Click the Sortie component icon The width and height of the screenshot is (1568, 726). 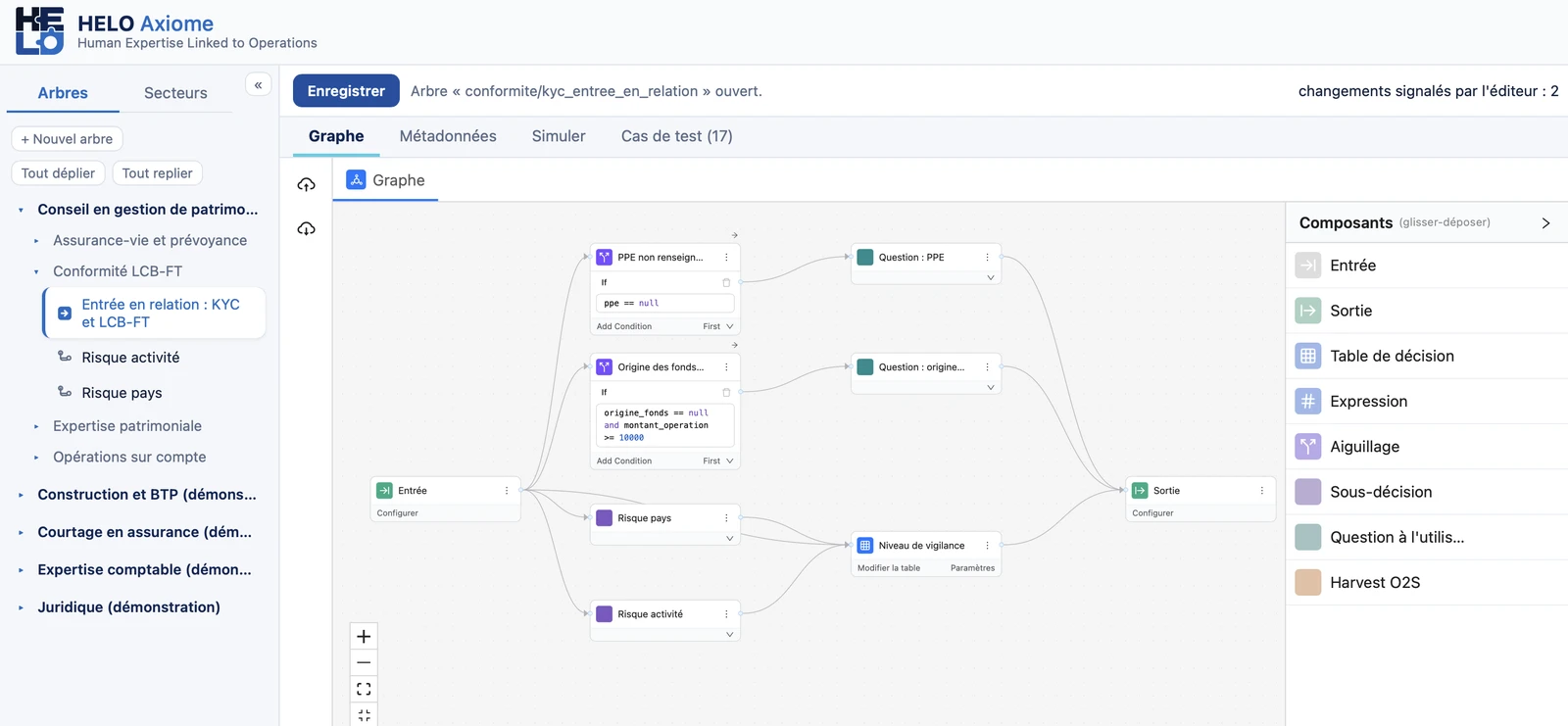pyautogui.click(x=1307, y=311)
